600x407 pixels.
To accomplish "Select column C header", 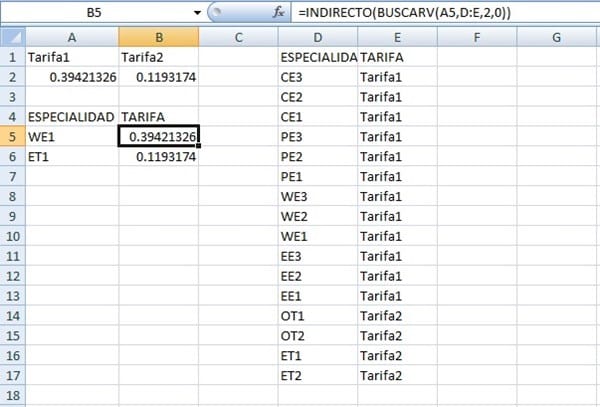I will coord(238,37).
